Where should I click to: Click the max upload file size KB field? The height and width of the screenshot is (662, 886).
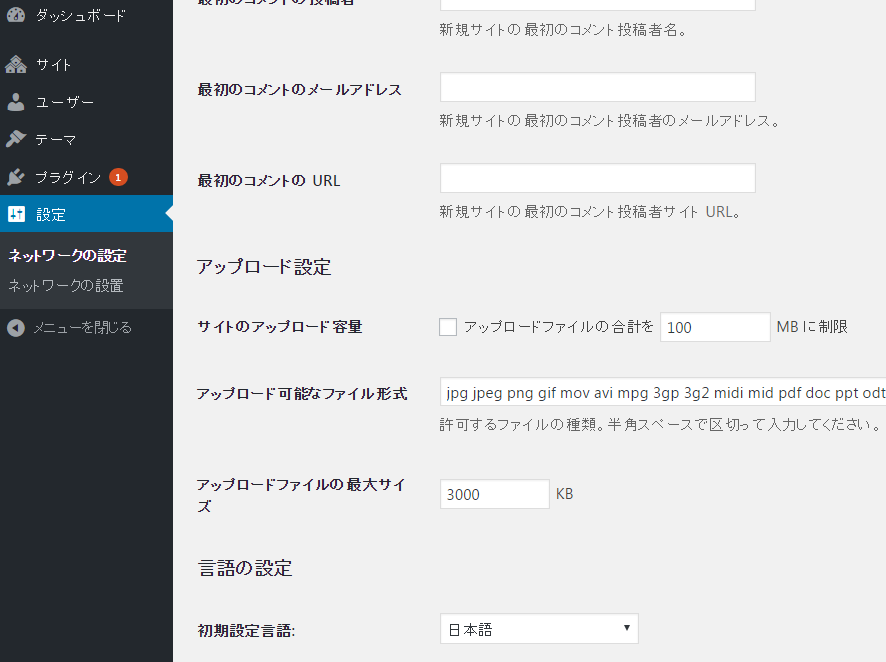pyautogui.click(x=494, y=494)
